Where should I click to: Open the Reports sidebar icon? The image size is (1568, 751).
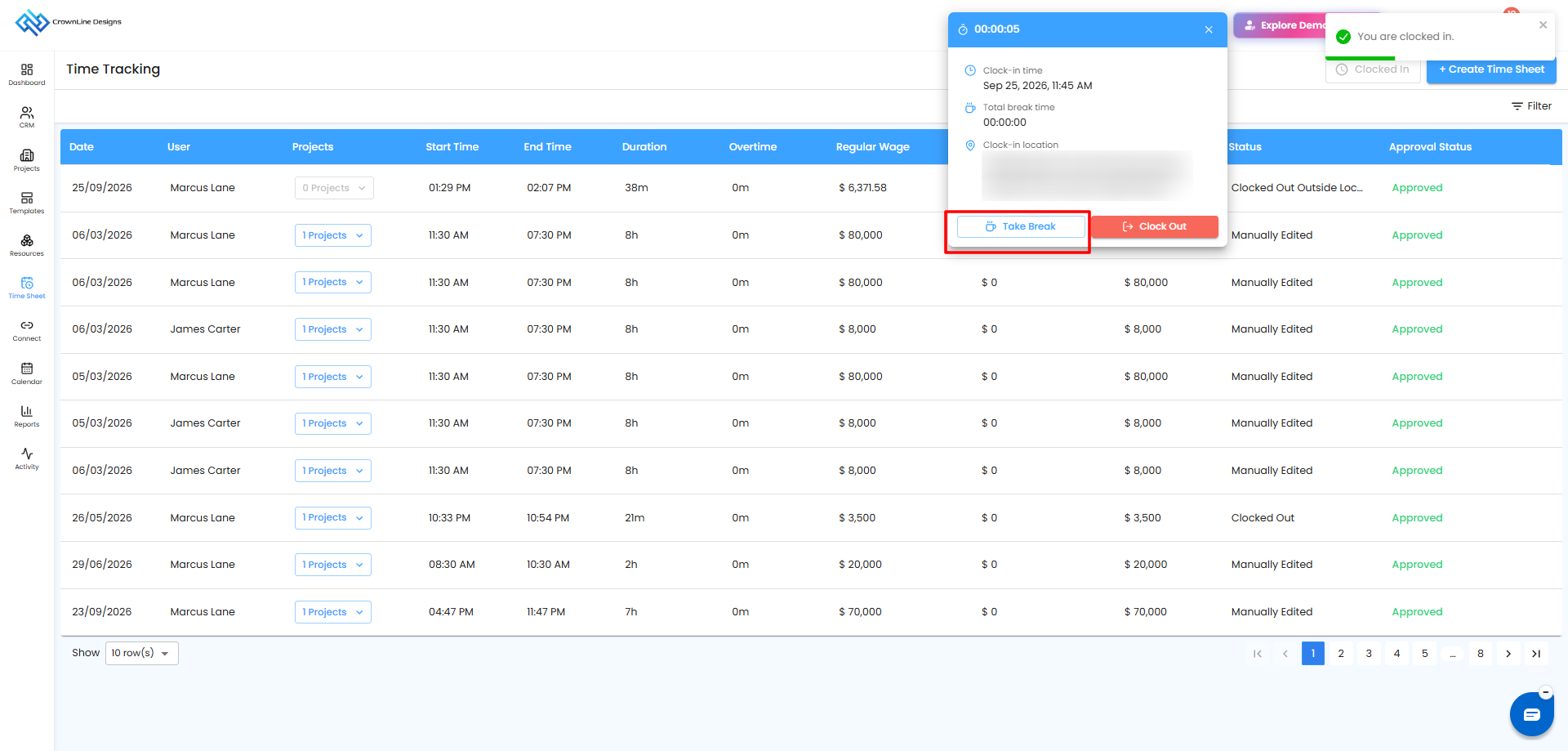click(x=27, y=416)
